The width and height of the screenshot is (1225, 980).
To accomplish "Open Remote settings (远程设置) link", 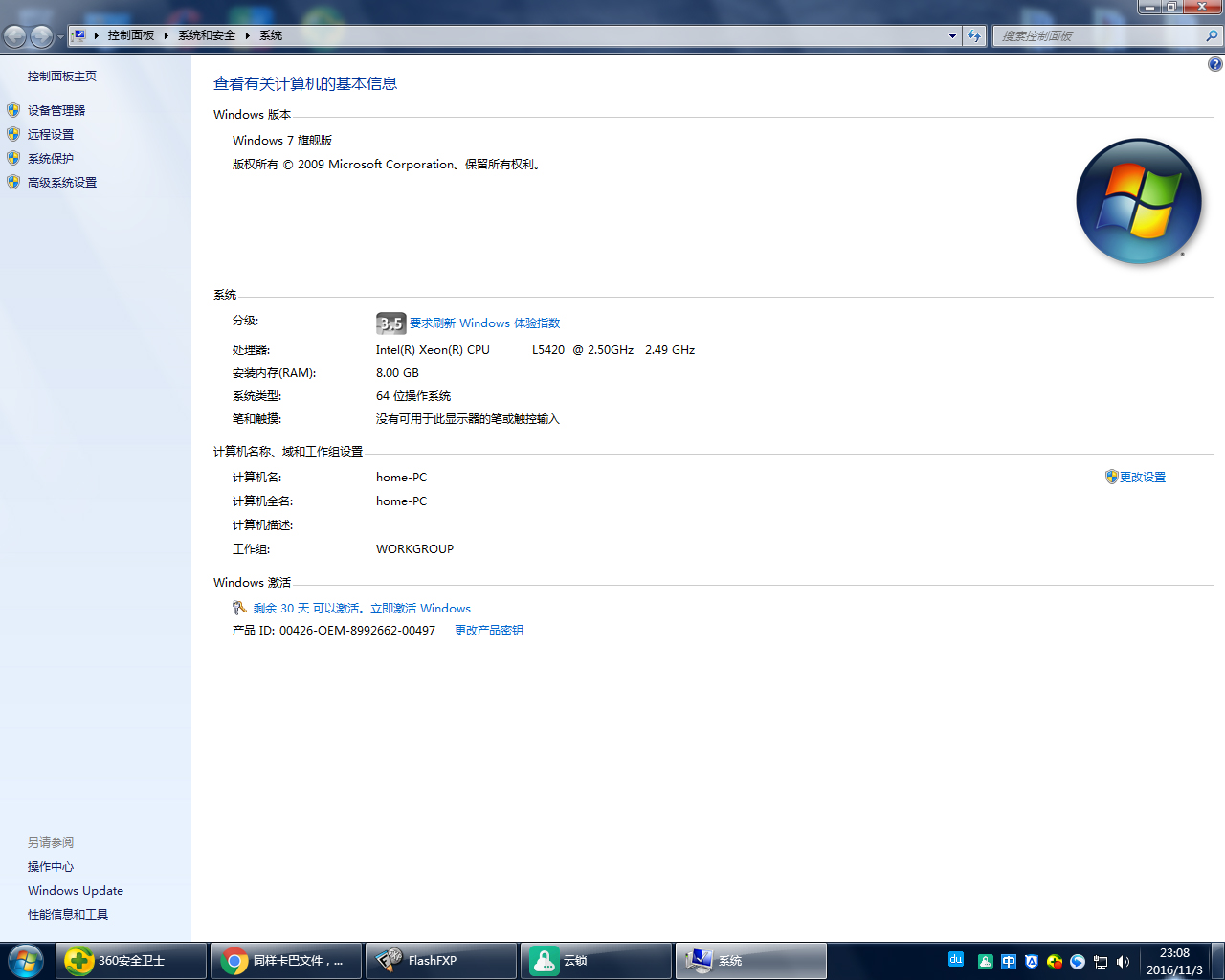I will click(x=51, y=135).
